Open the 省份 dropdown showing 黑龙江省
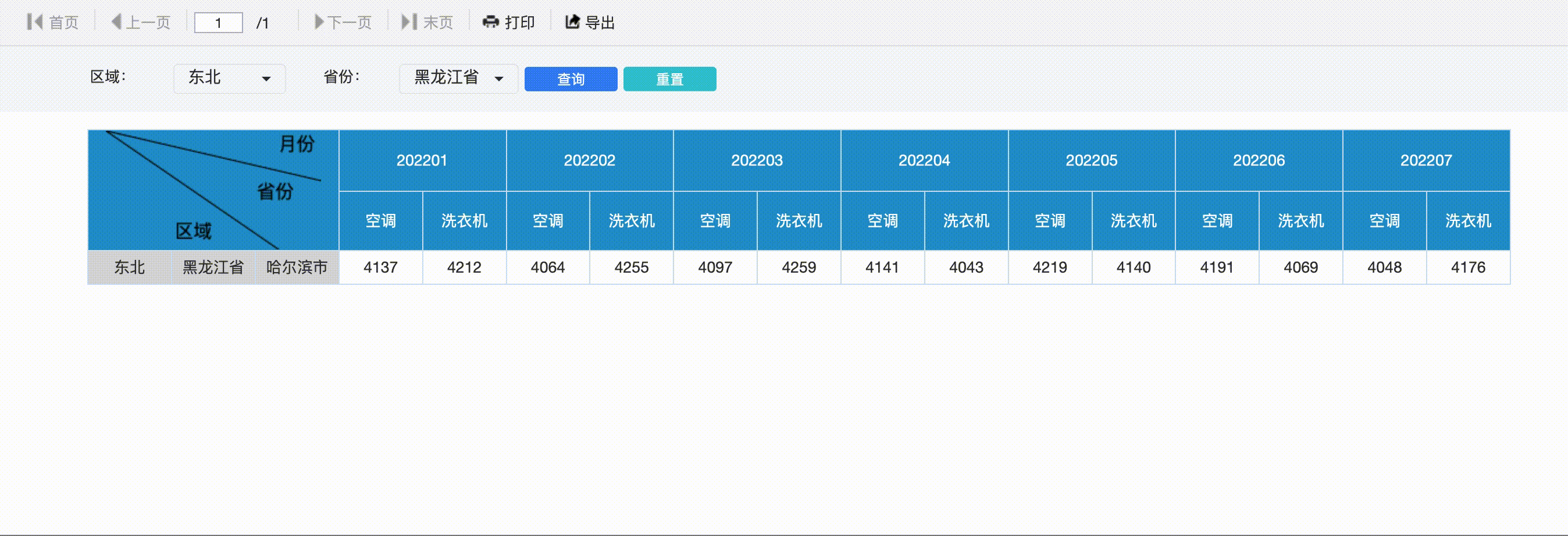The width and height of the screenshot is (1568, 536). (x=458, y=78)
